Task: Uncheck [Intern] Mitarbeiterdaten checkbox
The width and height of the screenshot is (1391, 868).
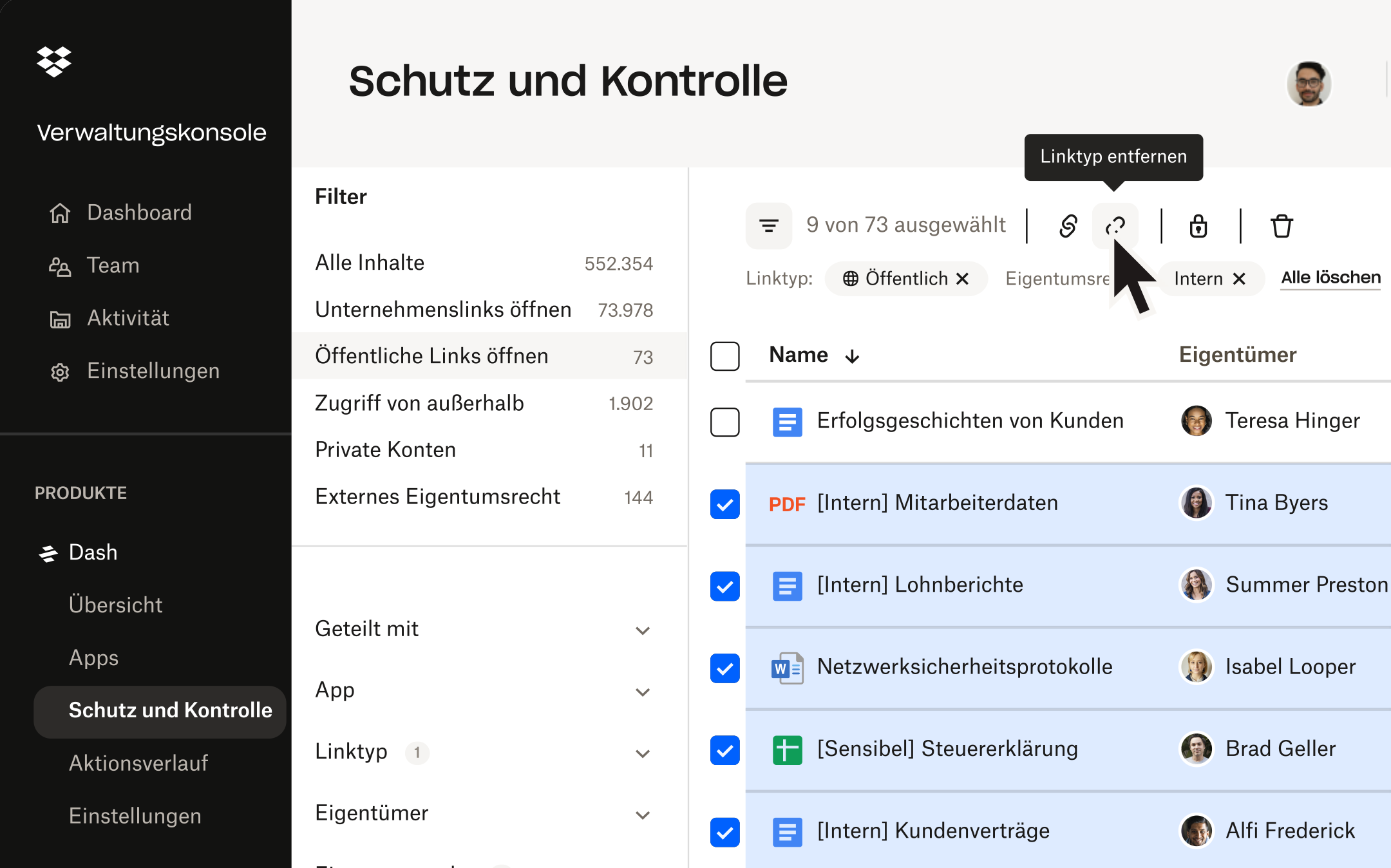Action: pyautogui.click(x=724, y=504)
